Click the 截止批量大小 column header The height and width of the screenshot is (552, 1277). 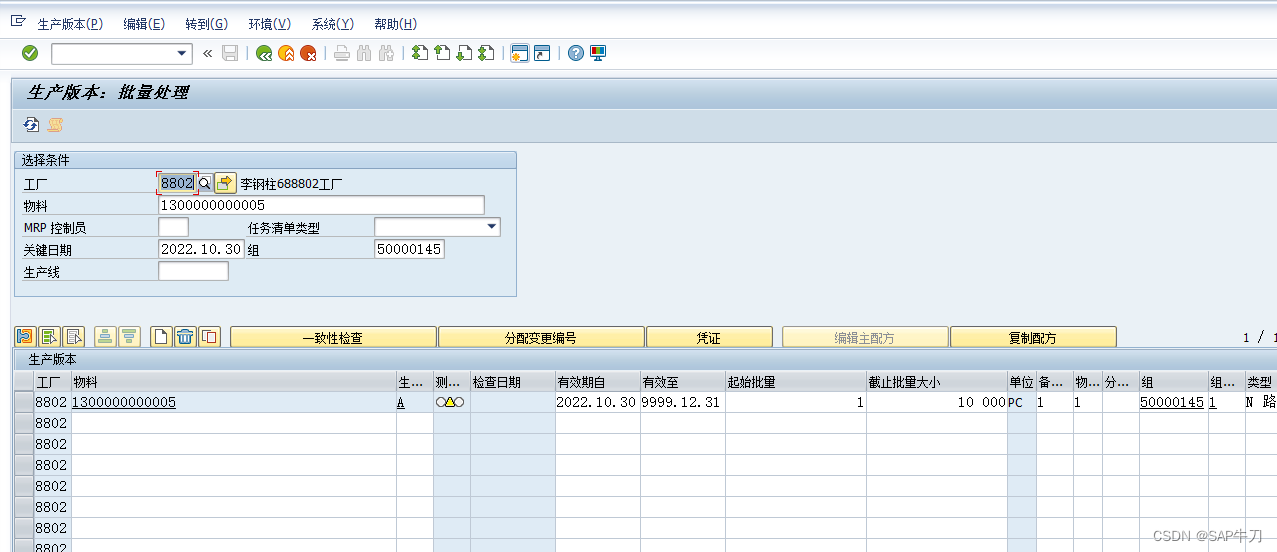(x=937, y=382)
